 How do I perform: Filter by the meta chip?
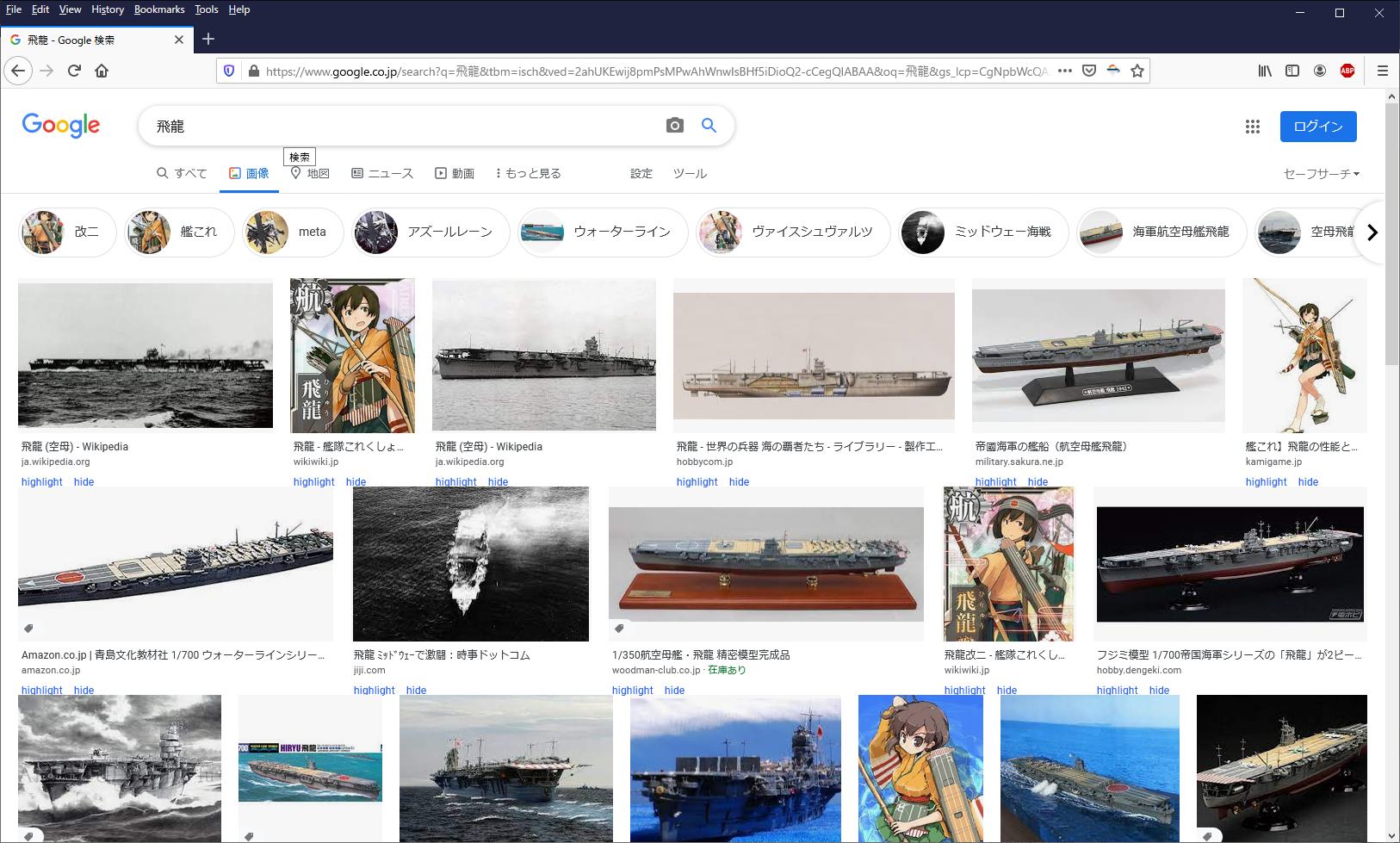(x=293, y=232)
